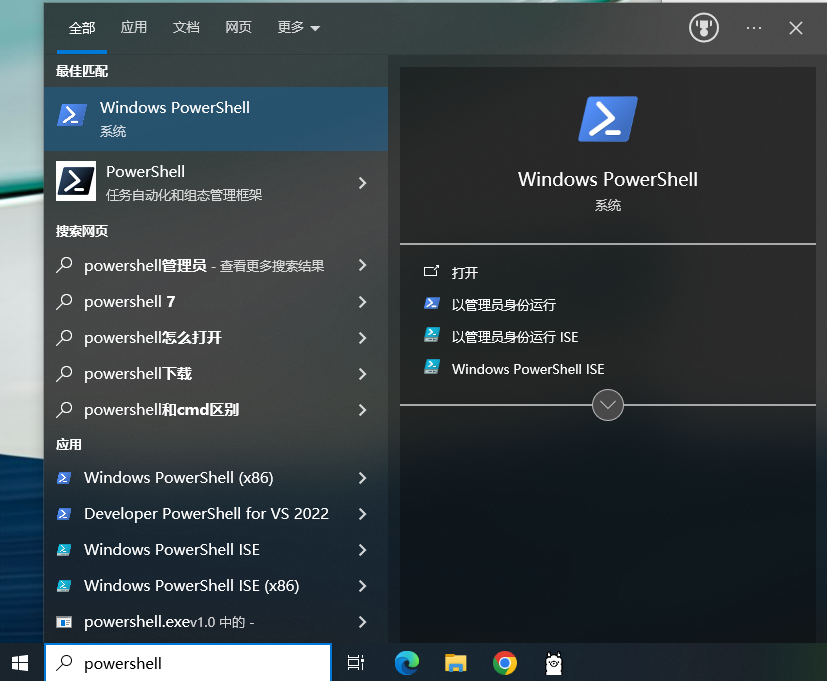This screenshot has height=681, width=827.
Task: Expand the powershell 7 suggestion arrow
Action: click(x=362, y=302)
